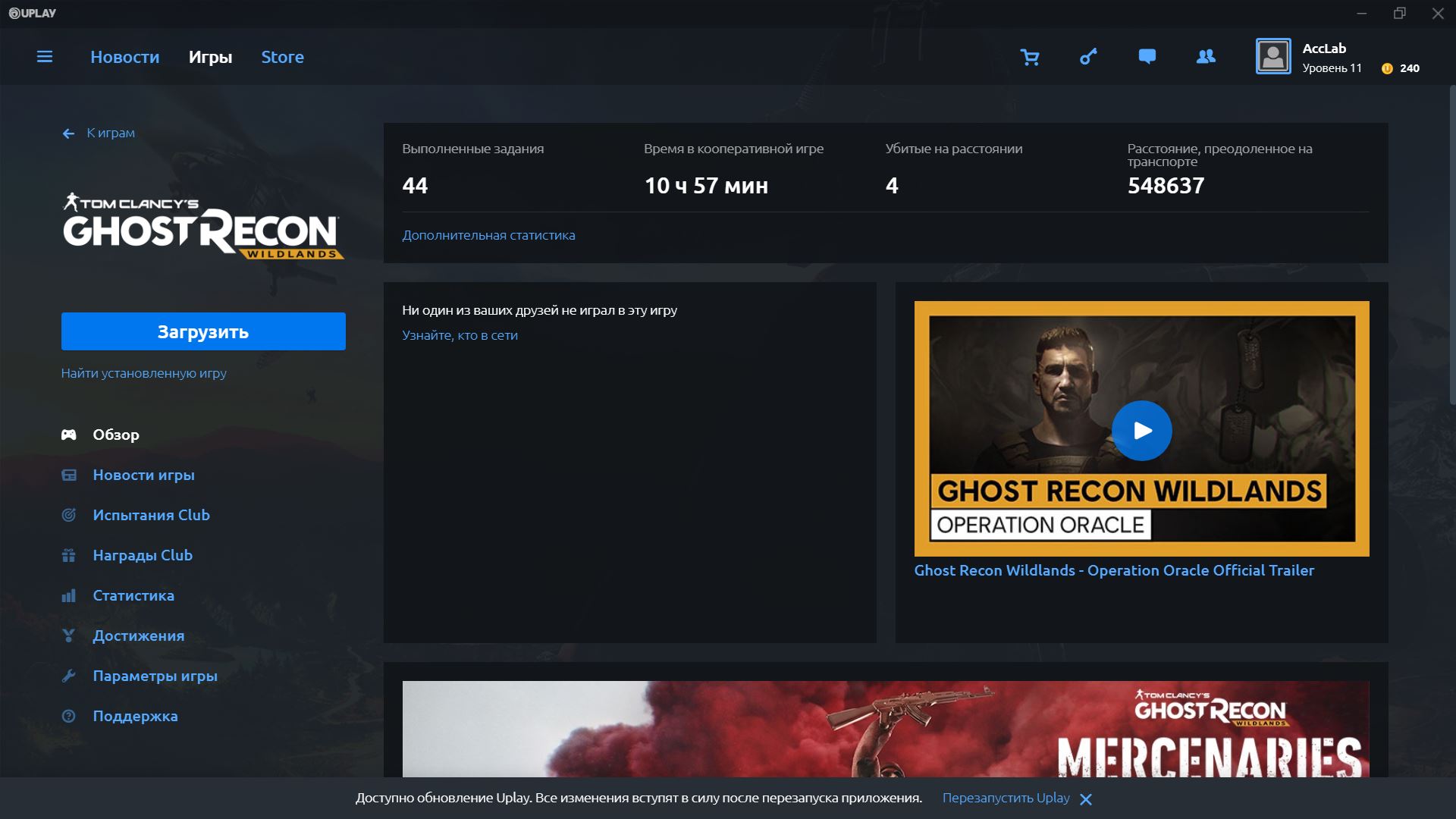The image size is (1456, 819).
Task: Click the AccLab username
Action: tap(1324, 49)
